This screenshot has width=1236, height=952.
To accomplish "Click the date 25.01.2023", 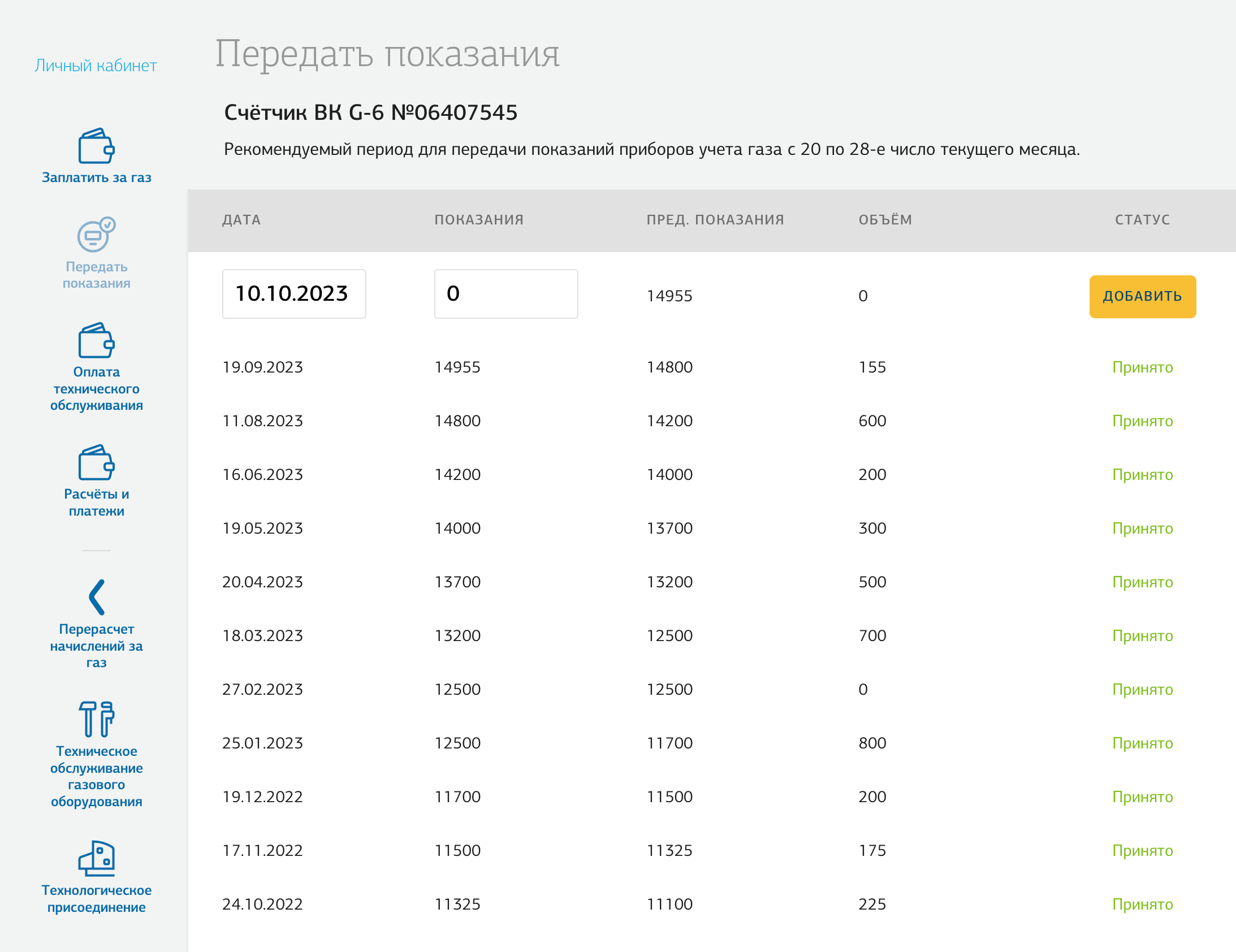I will click(x=262, y=743).
